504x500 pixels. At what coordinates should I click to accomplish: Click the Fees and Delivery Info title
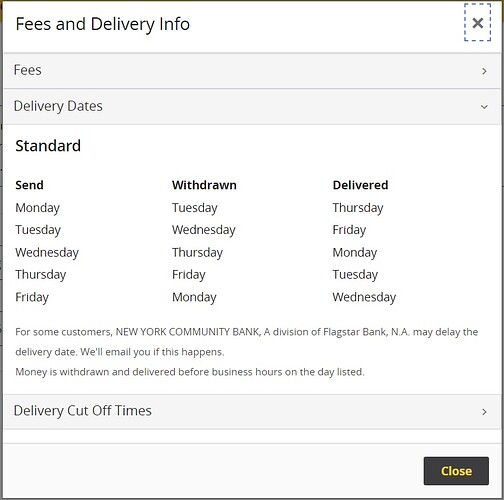pos(103,24)
